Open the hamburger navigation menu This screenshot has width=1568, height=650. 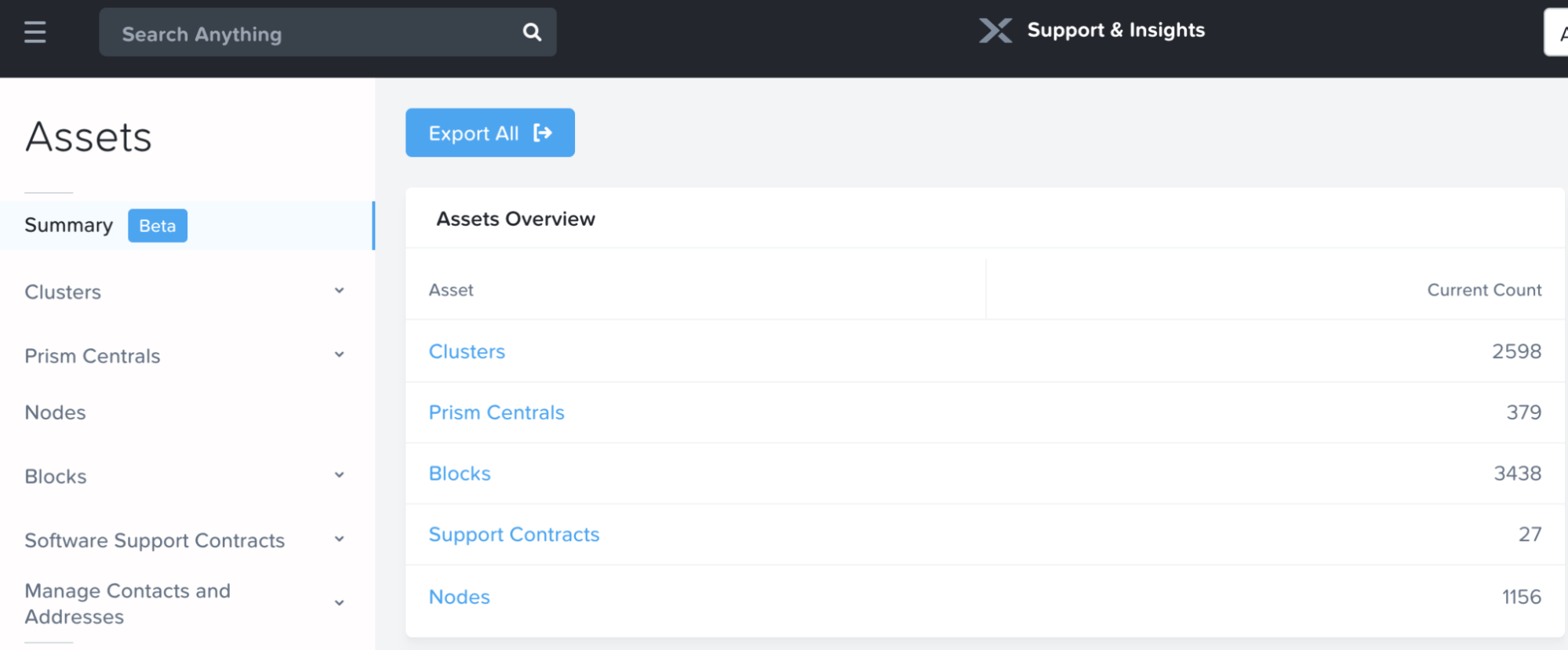tap(35, 32)
